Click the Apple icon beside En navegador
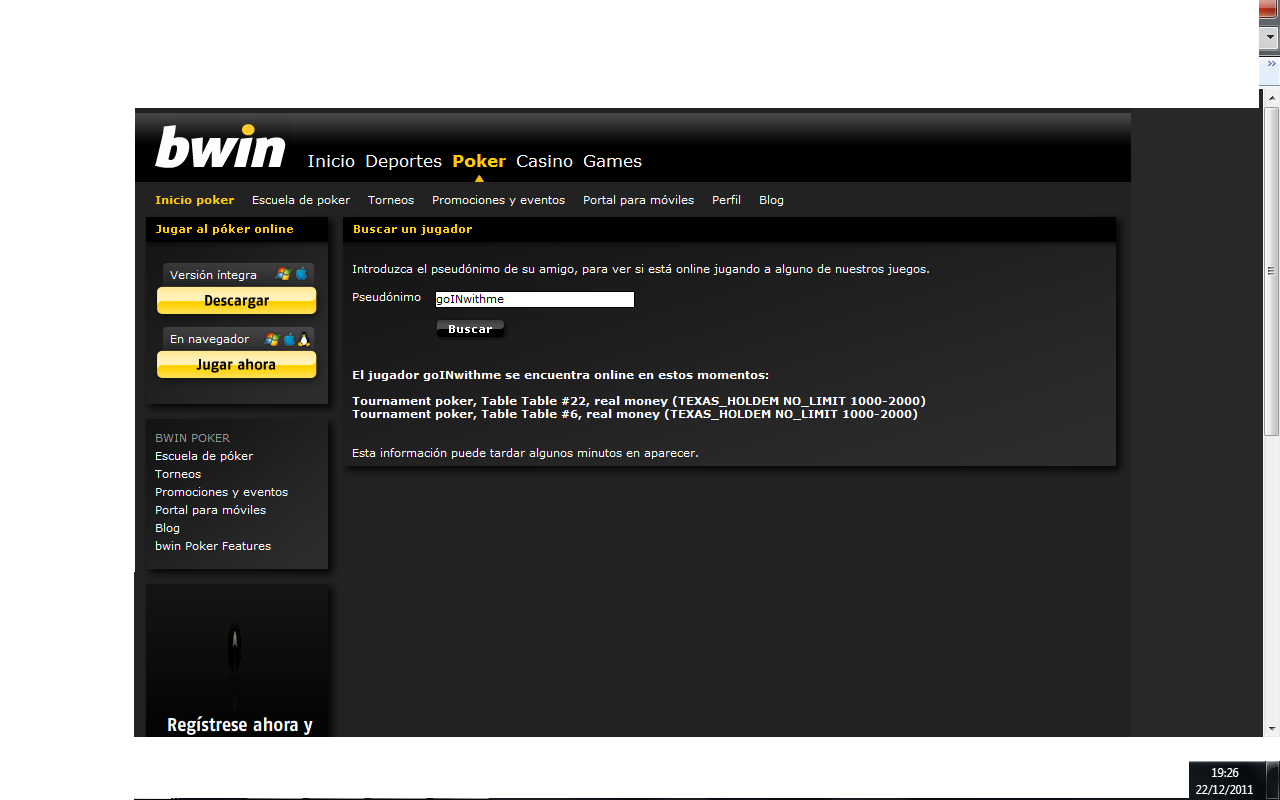Viewport: 1280px width, 800px height. tap(289, 339)
